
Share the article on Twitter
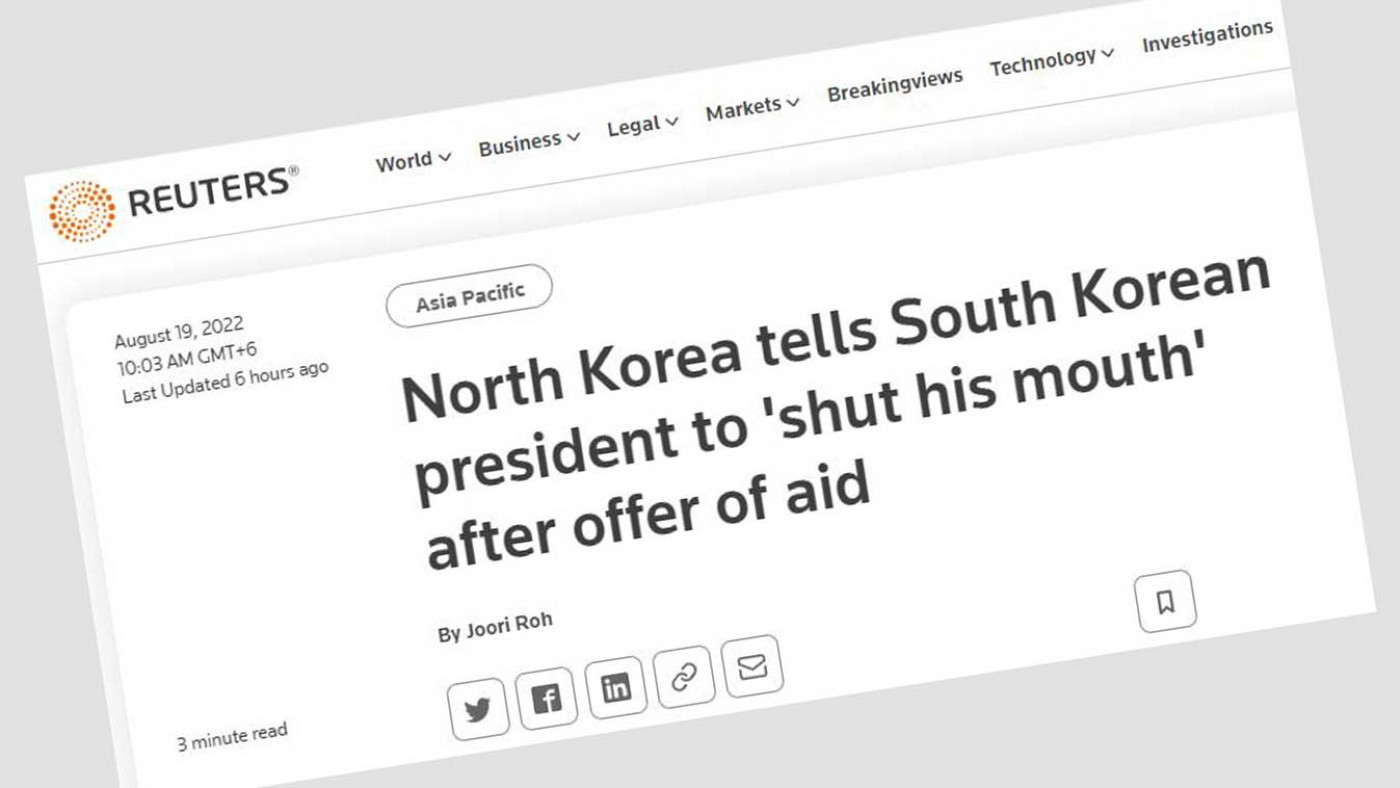pos(478,709)
